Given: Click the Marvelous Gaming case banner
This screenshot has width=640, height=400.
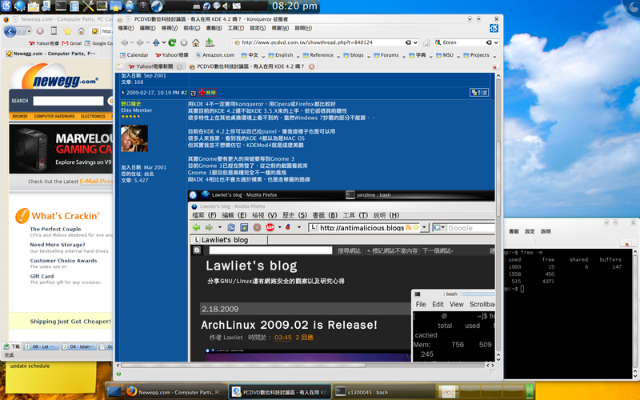Looking at the screenshot, I should coord(61,149).
